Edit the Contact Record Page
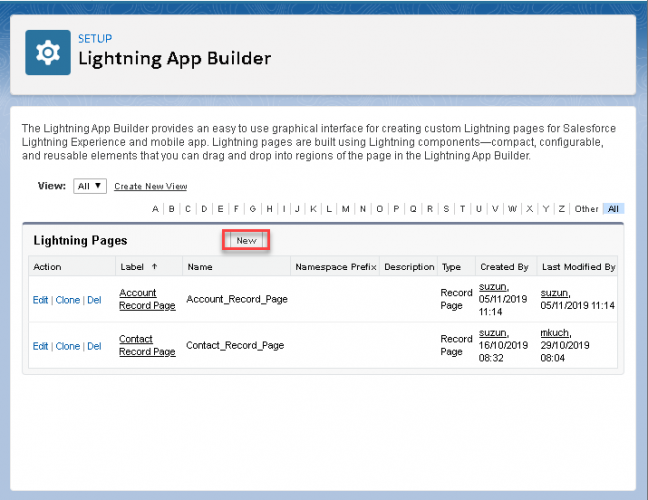The width and height of the screenshot is (648, 500). [40, 346]
